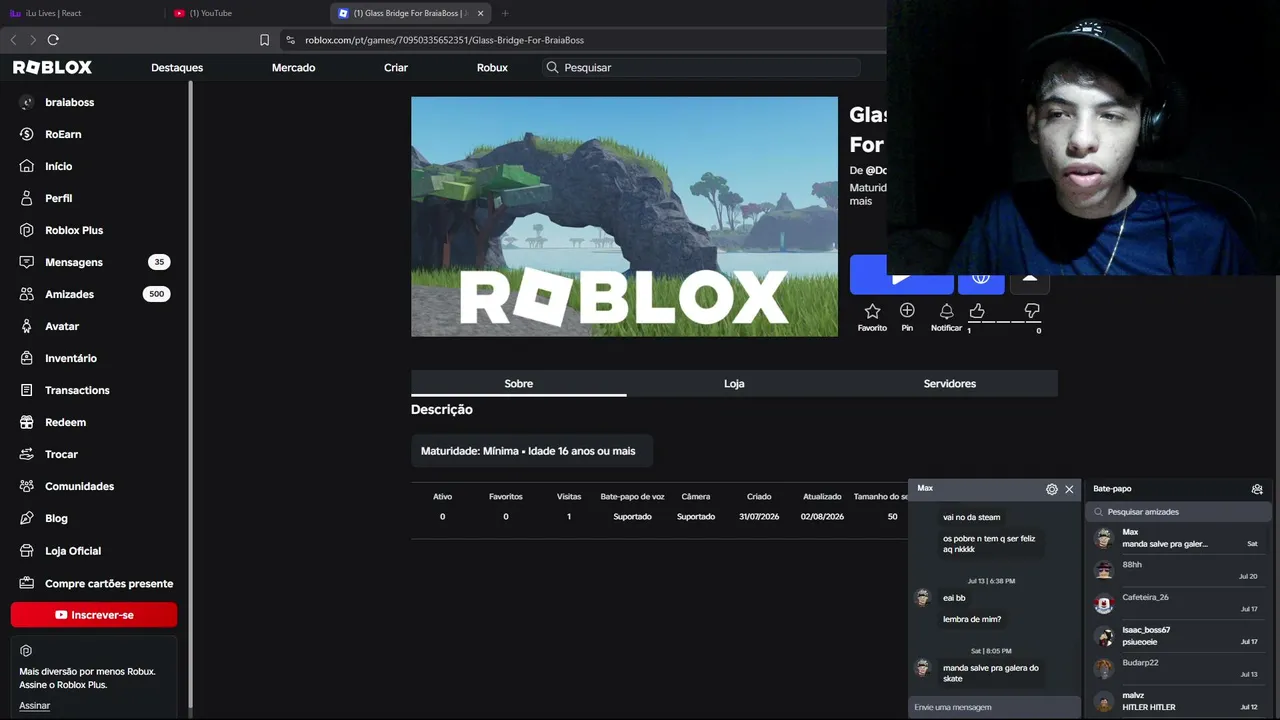Screen dimensions: 1280x720
Task: Click the create group chat icon in Bate-papo
Action: pos(1257,489)
